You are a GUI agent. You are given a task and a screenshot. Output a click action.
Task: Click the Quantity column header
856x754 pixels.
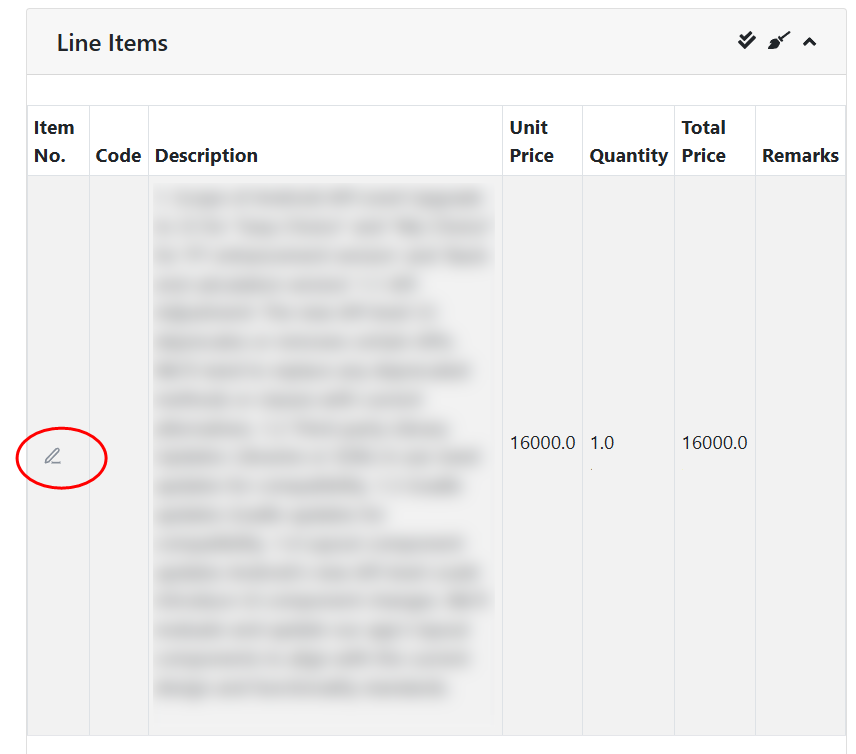tap(628, 155)
